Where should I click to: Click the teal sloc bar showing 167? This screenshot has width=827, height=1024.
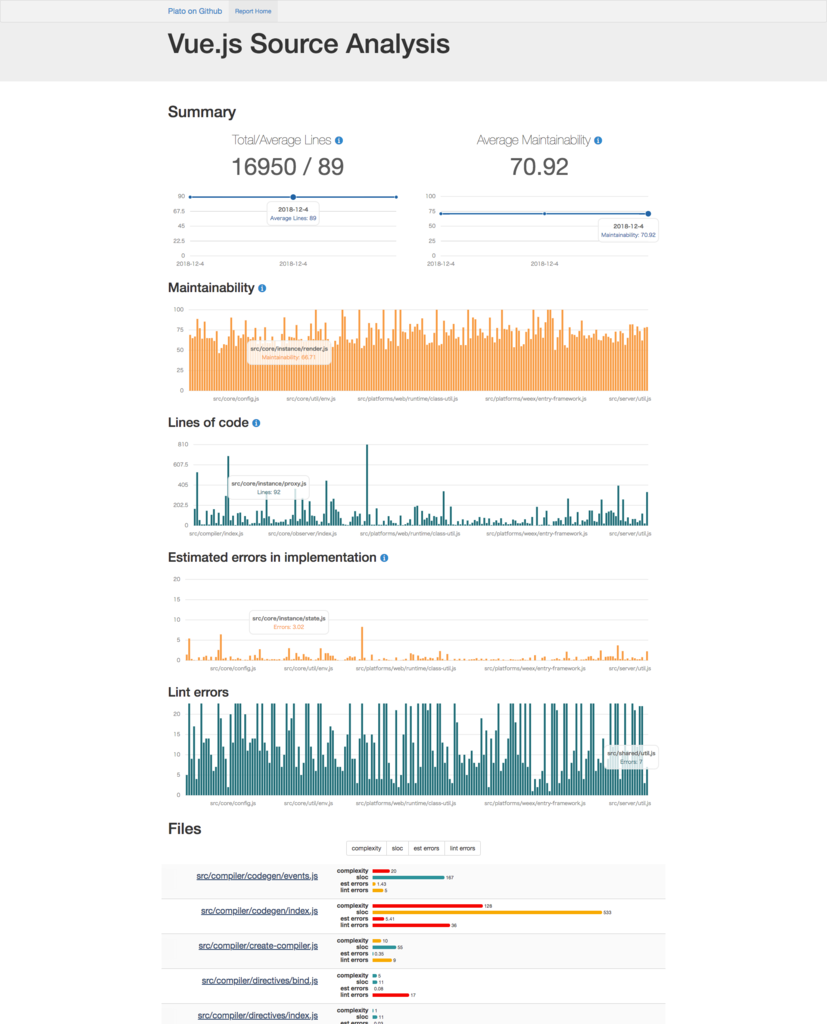coord(408,878)
